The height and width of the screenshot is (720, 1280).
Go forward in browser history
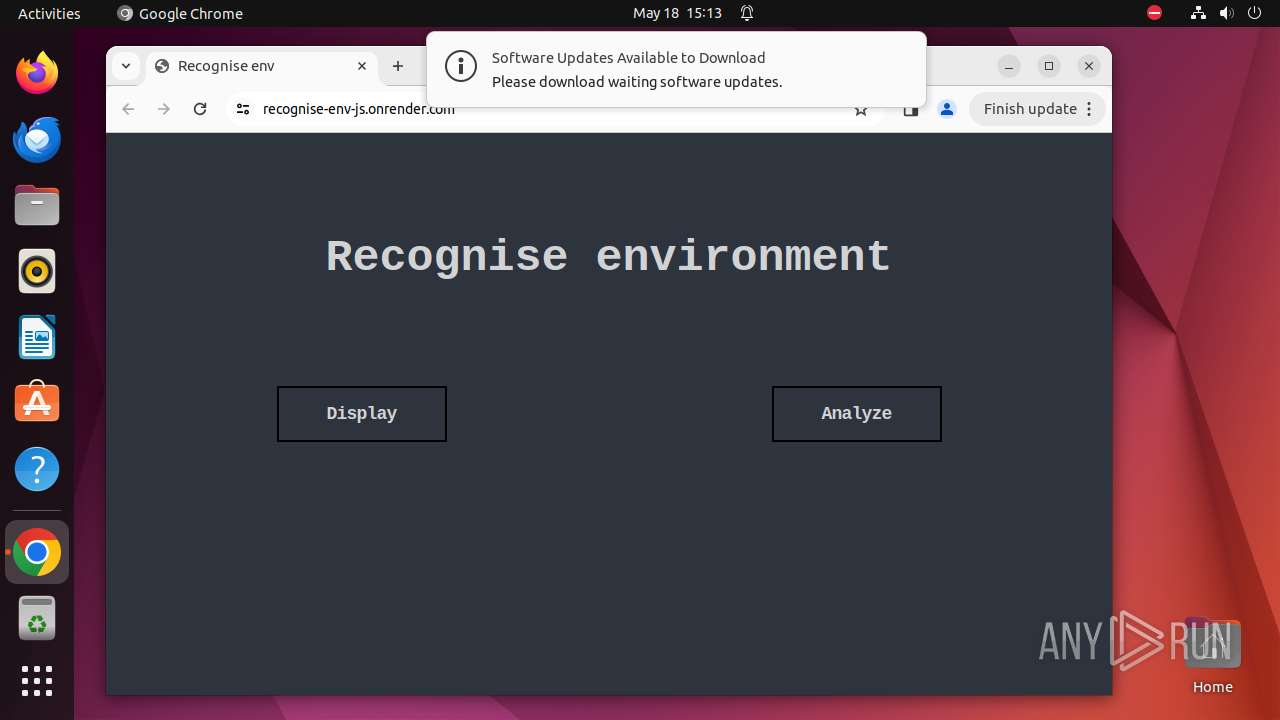tap(164, 109)
